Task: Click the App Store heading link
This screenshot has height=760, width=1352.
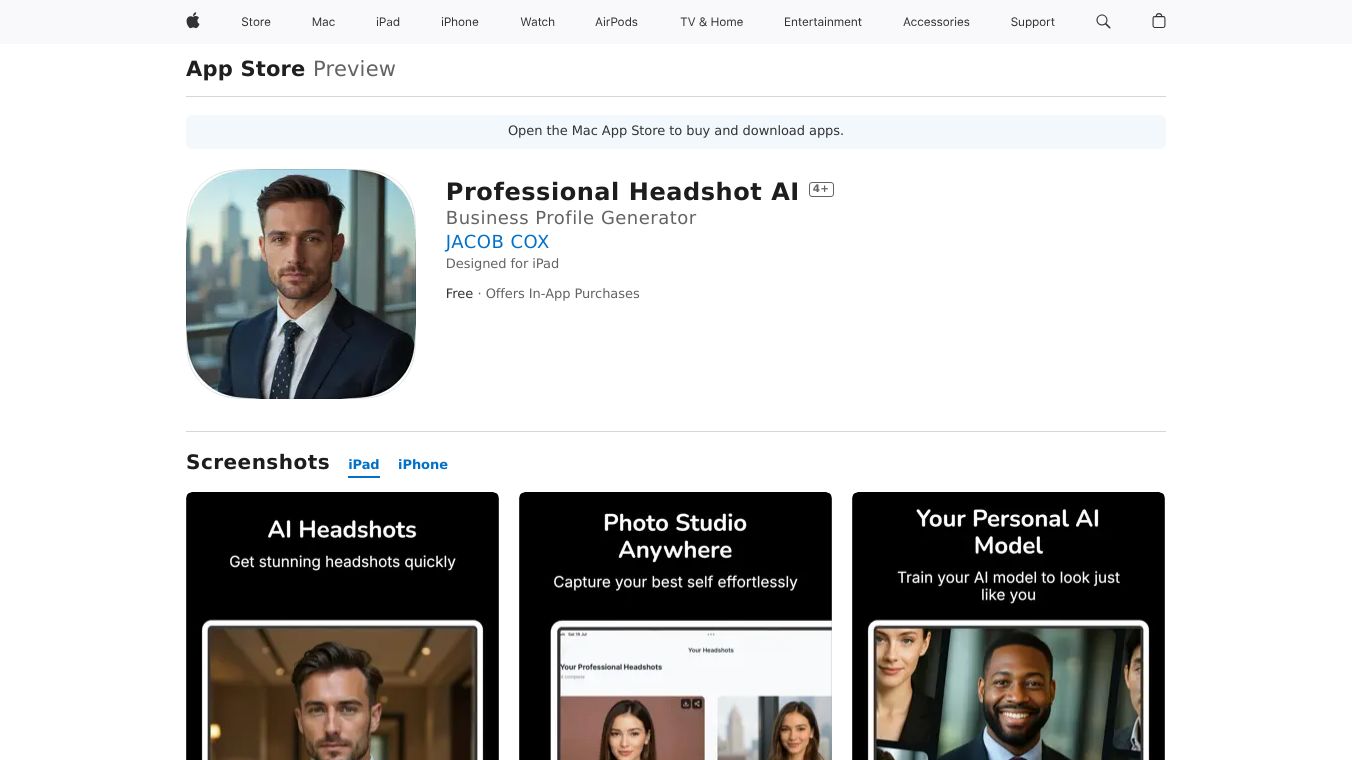Action: (245, 69)
